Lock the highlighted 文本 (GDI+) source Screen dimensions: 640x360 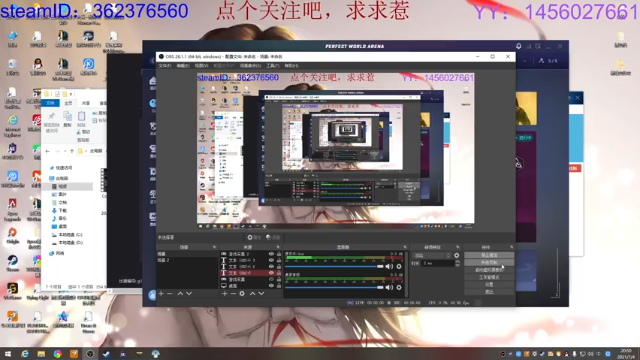click(279, 273)
